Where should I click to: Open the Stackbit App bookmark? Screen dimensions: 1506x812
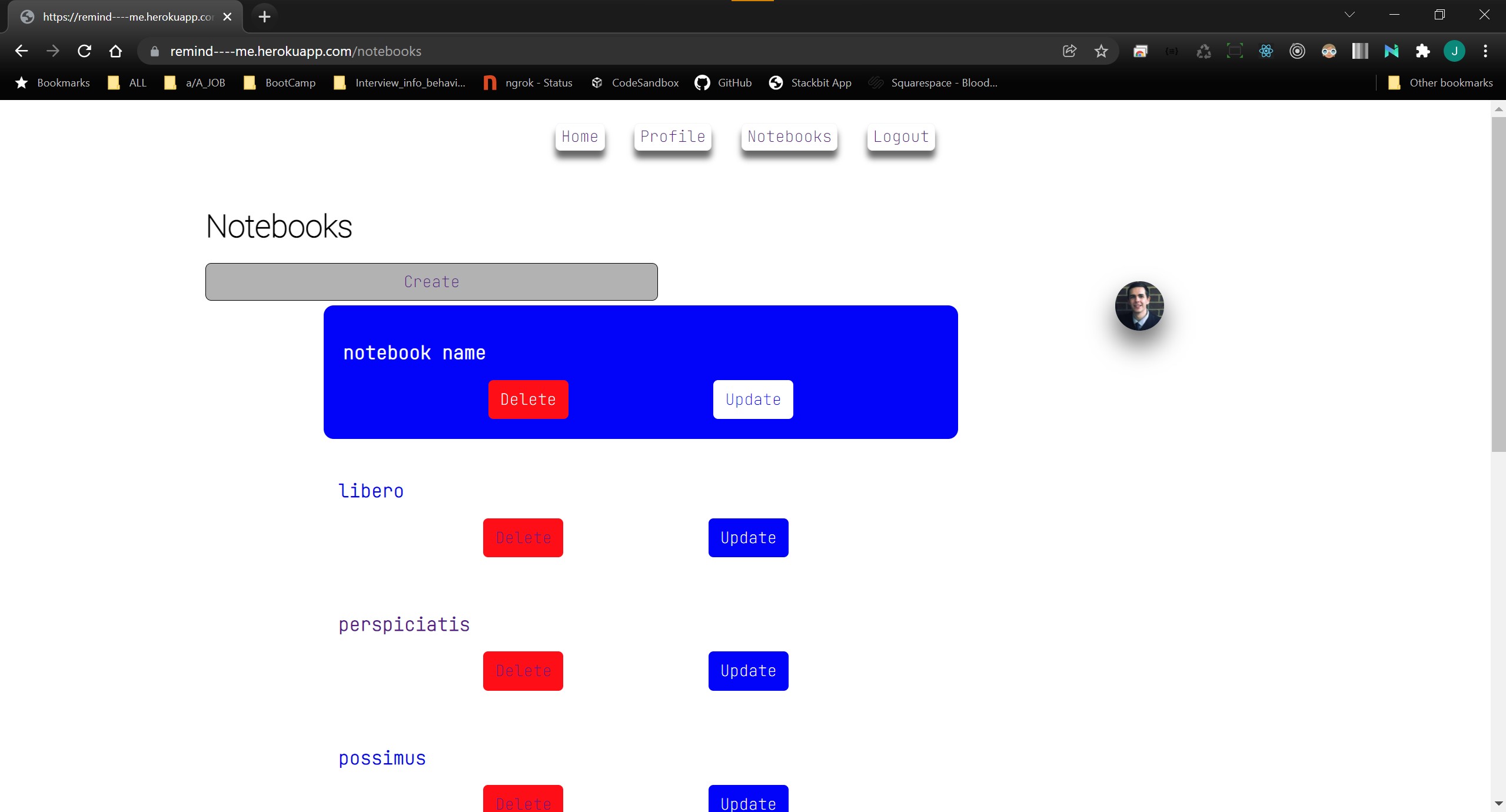pos(810,83)
